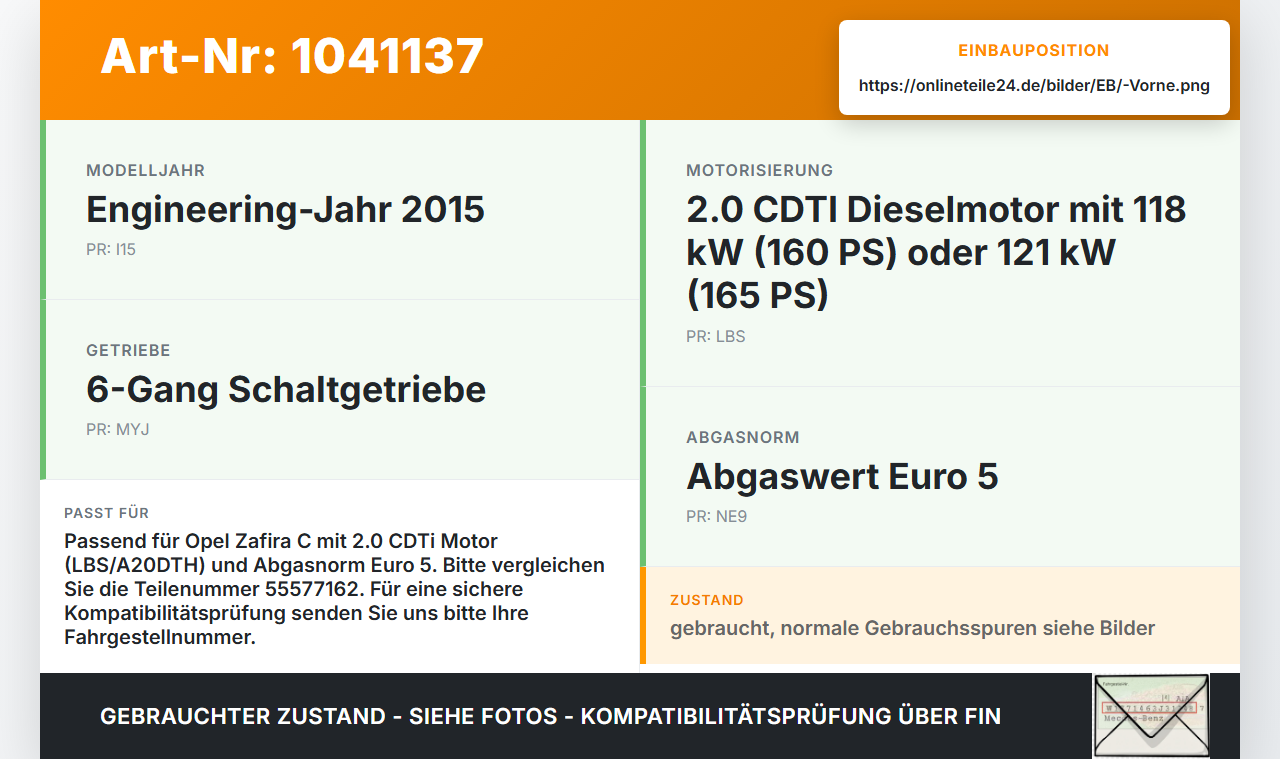Click the GEBRAUCHTER ZUSTAND footer banner text
Viewport: 1280px width, 760px height.
(550, 716)
